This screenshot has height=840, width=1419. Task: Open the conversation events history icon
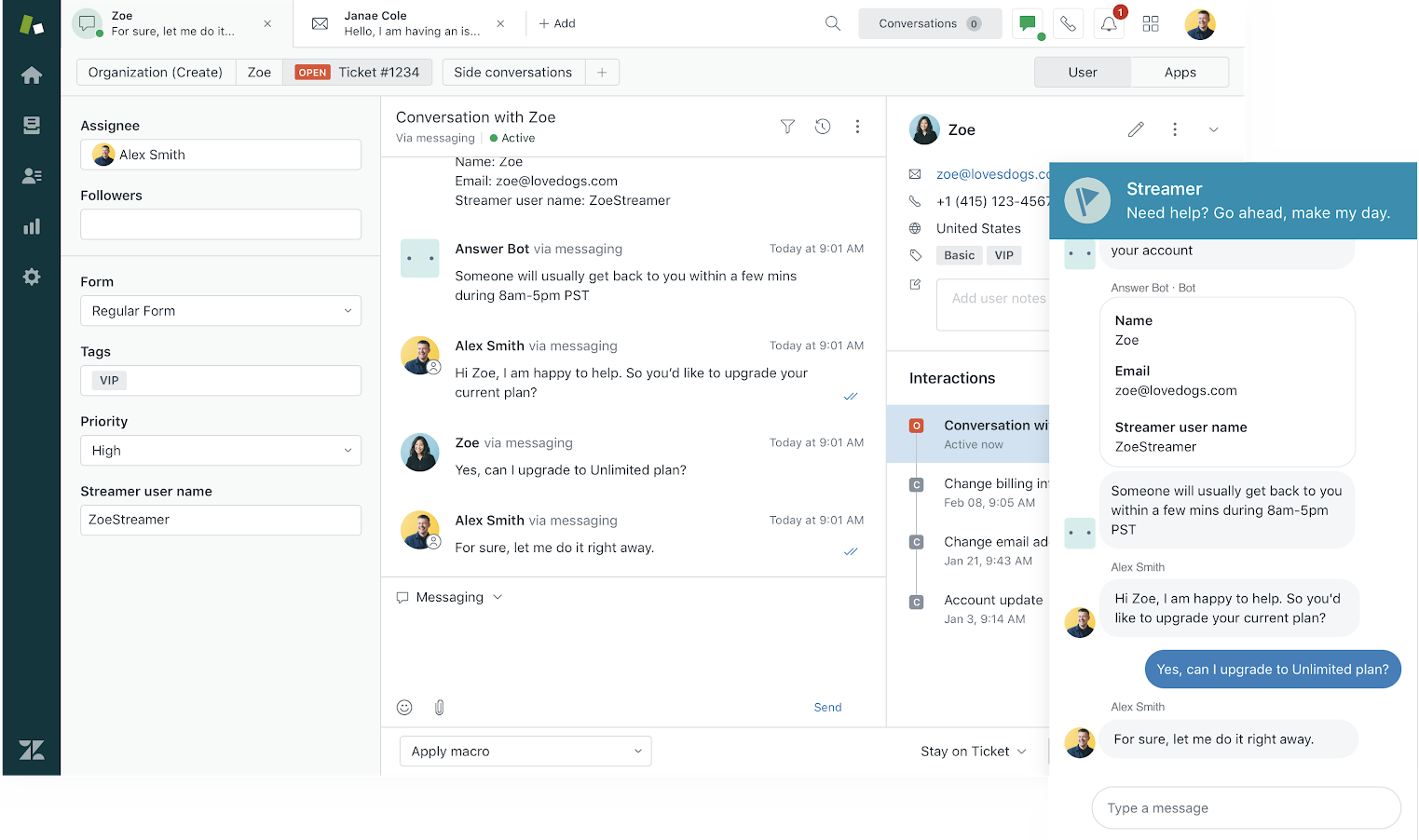click(x=823, y=127)
